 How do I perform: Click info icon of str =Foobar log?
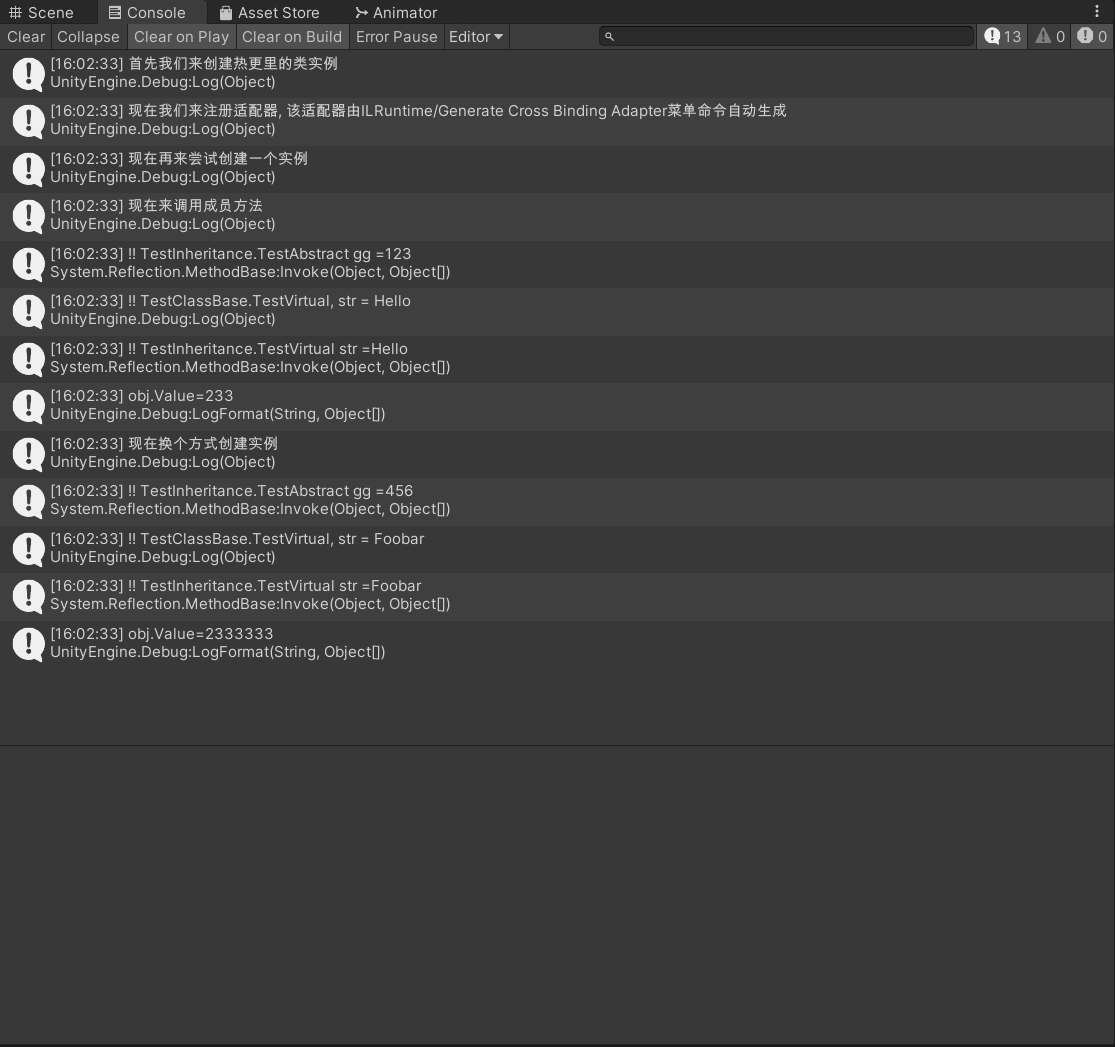[28, 597]
